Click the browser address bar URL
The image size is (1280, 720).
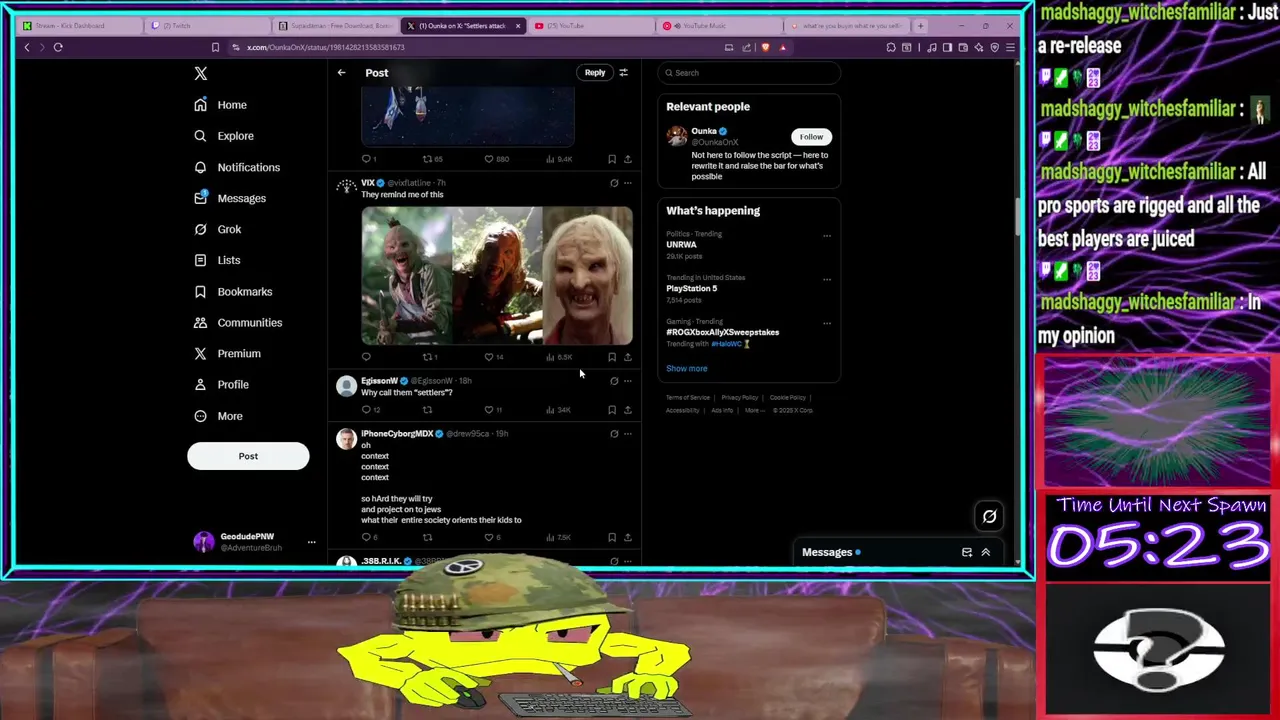point(326,47)
